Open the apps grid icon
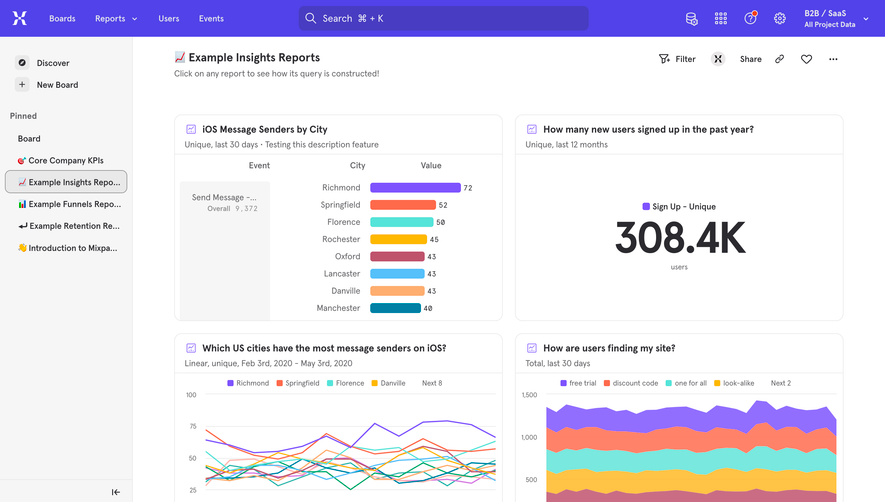885x502 pixels. click(x=721, y=19)
